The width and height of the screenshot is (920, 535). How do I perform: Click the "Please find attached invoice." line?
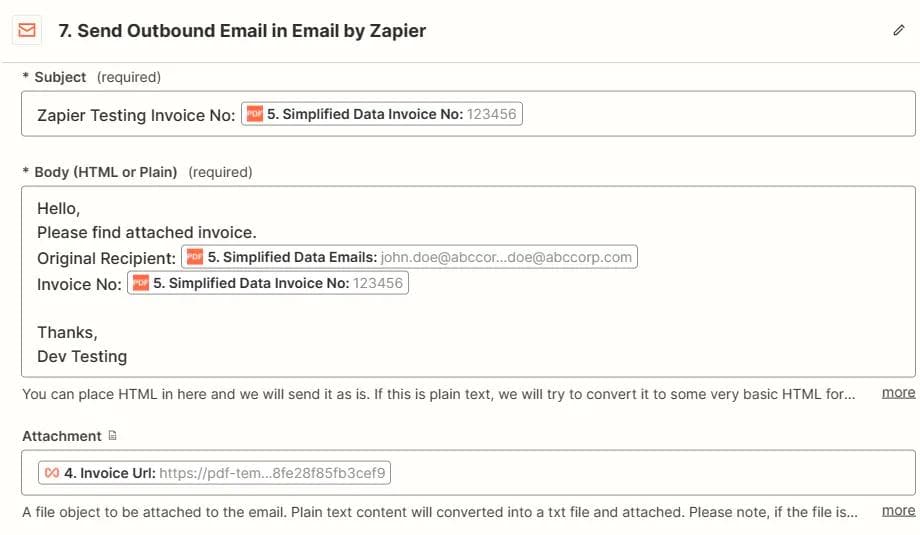coord(147,233)
